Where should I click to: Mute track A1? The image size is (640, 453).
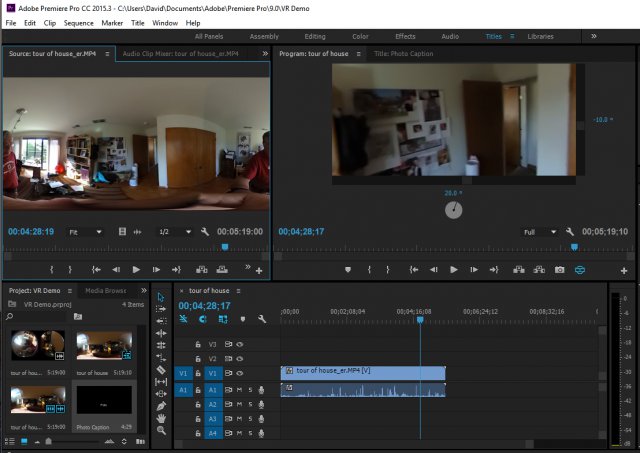click(x=240, y=390)
